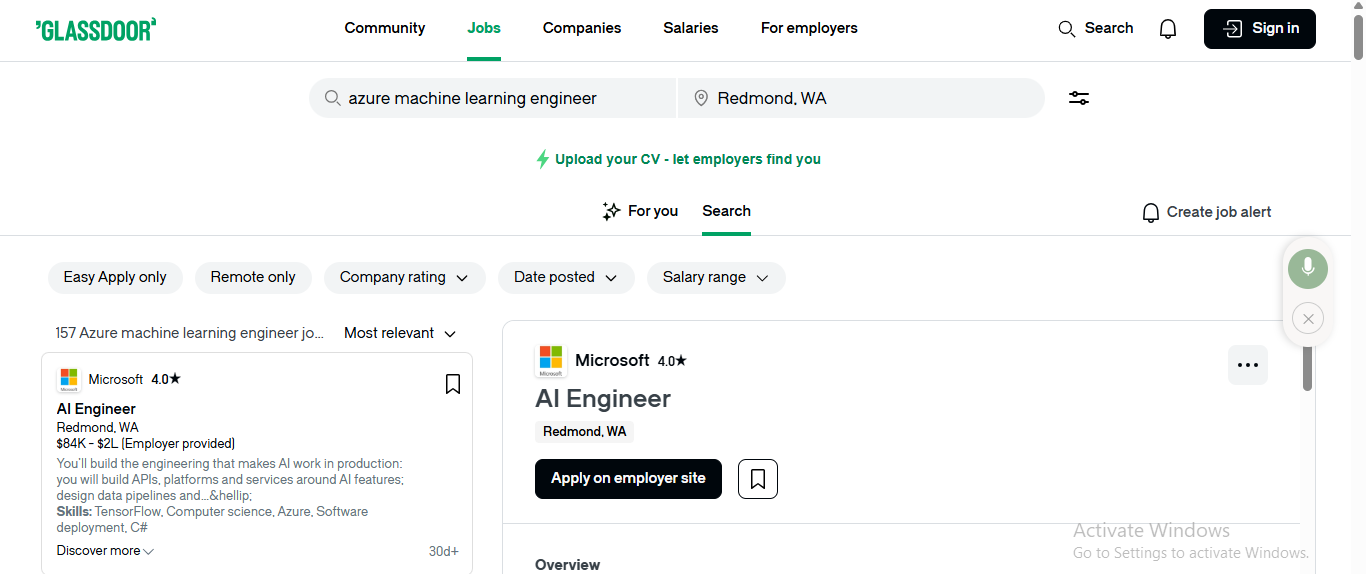Expand Discover more in job card
The height and width of the screenshot is (574, 1366).
click(105, 551)
